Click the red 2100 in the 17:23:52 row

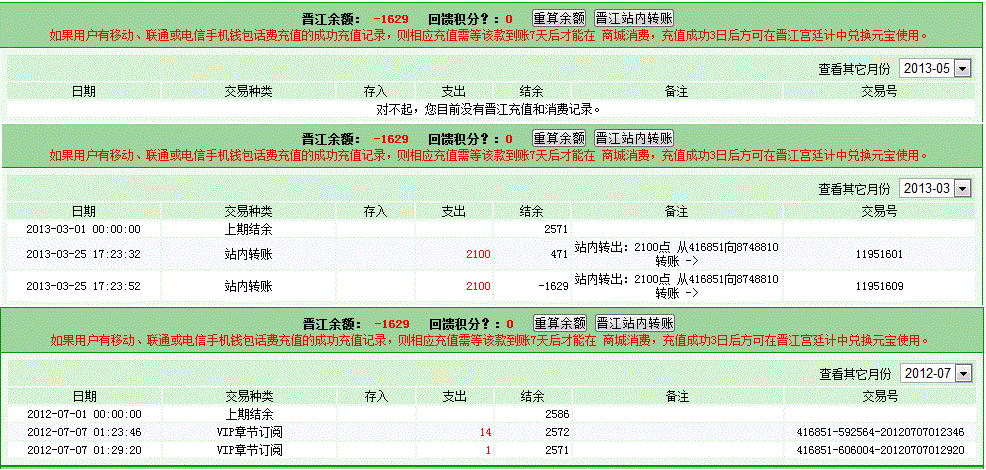(x=478, y=286)
